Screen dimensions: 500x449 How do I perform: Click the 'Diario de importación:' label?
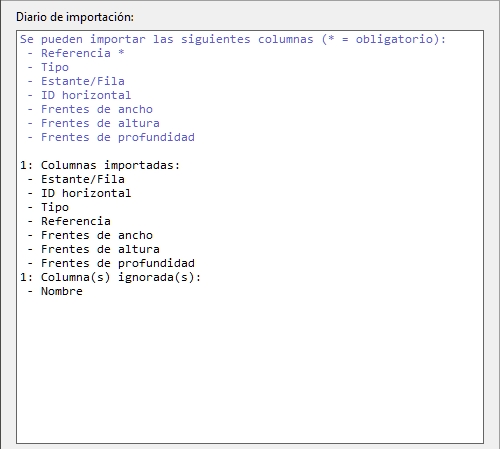75,17
